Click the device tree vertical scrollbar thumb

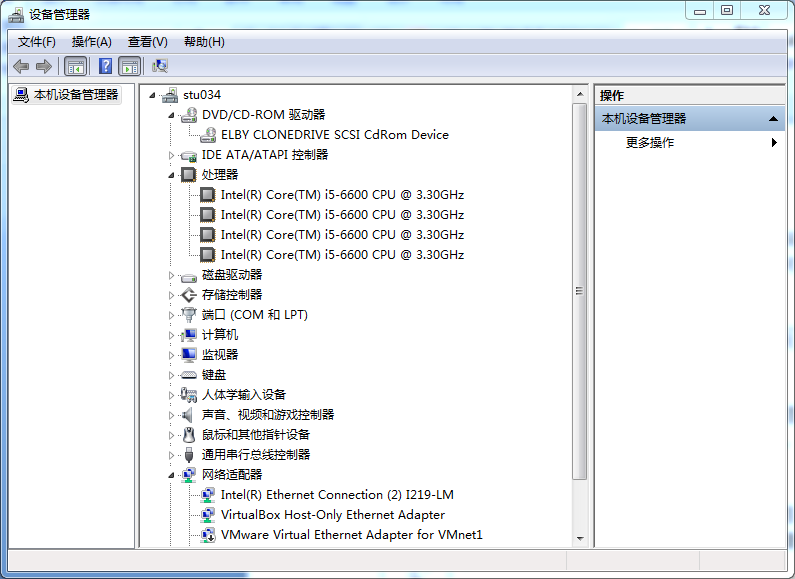[580, 291]
